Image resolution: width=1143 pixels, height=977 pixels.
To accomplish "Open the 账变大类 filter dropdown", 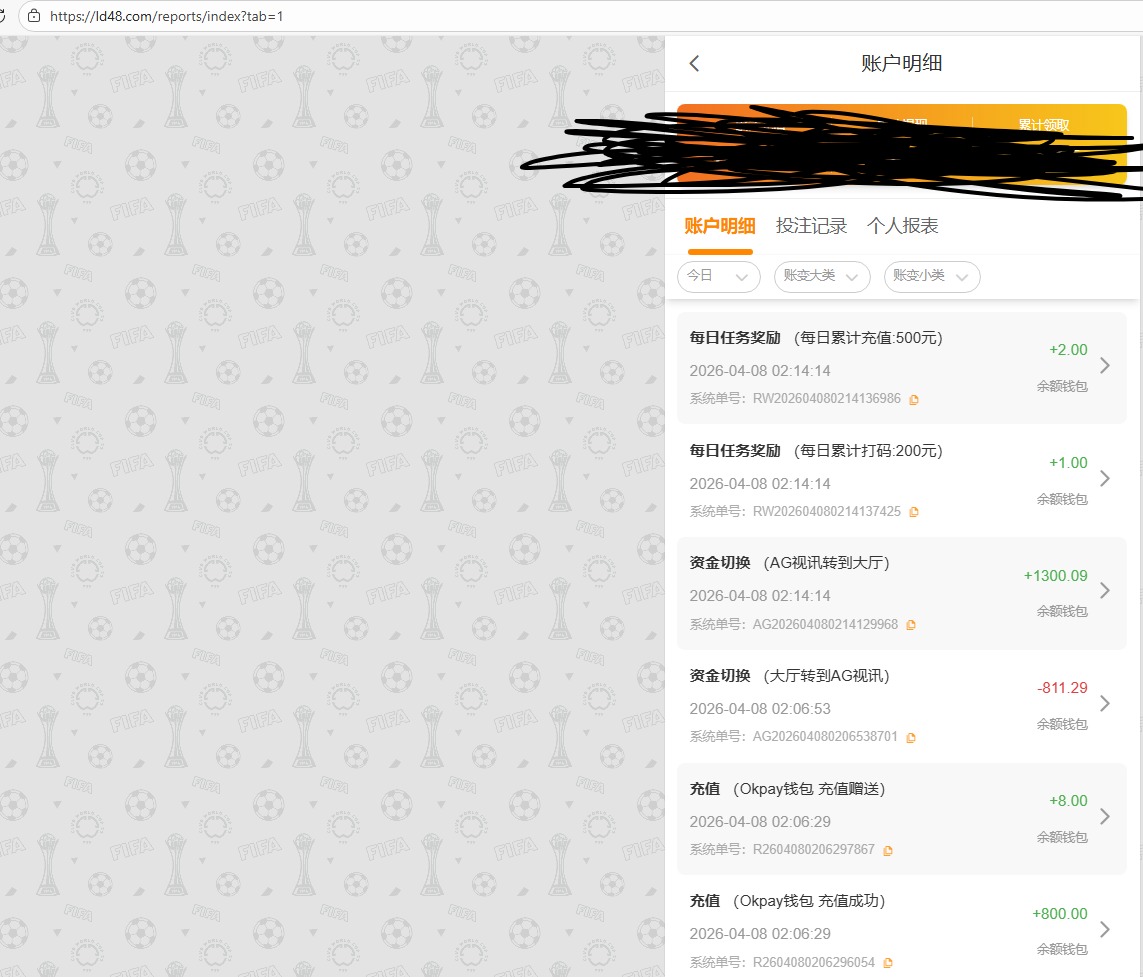I will click(x=821, y=276).
